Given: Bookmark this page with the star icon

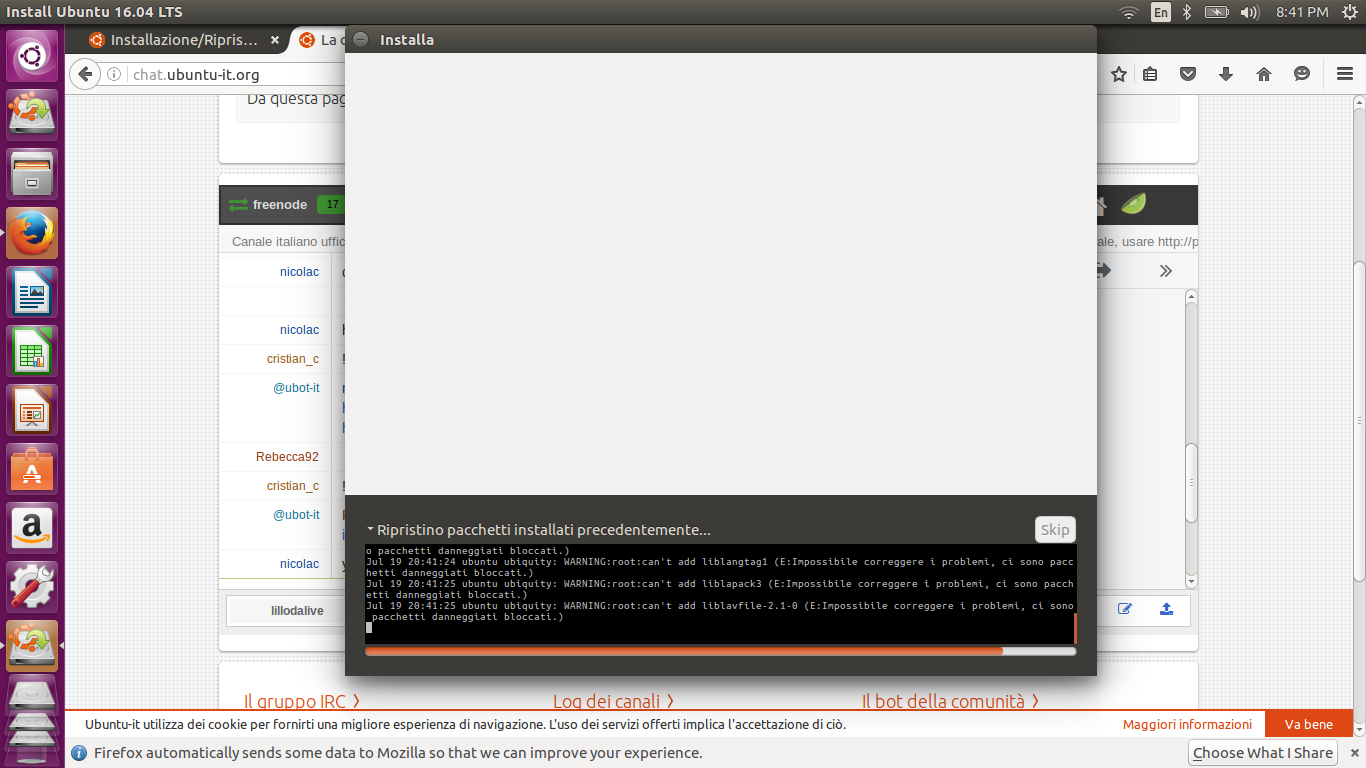Looking at the screenshot, I should [x=1119, y=74].
